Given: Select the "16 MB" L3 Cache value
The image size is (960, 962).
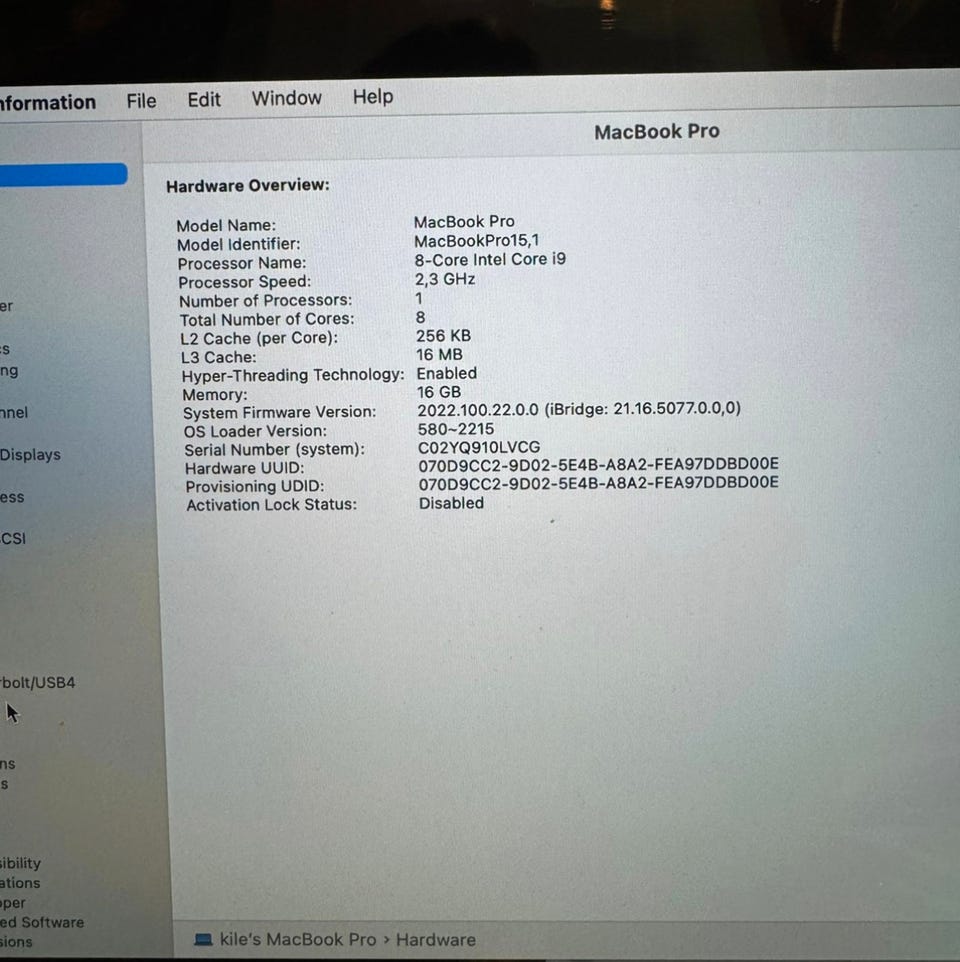Looking at the screenshot, I should point(439,355).
